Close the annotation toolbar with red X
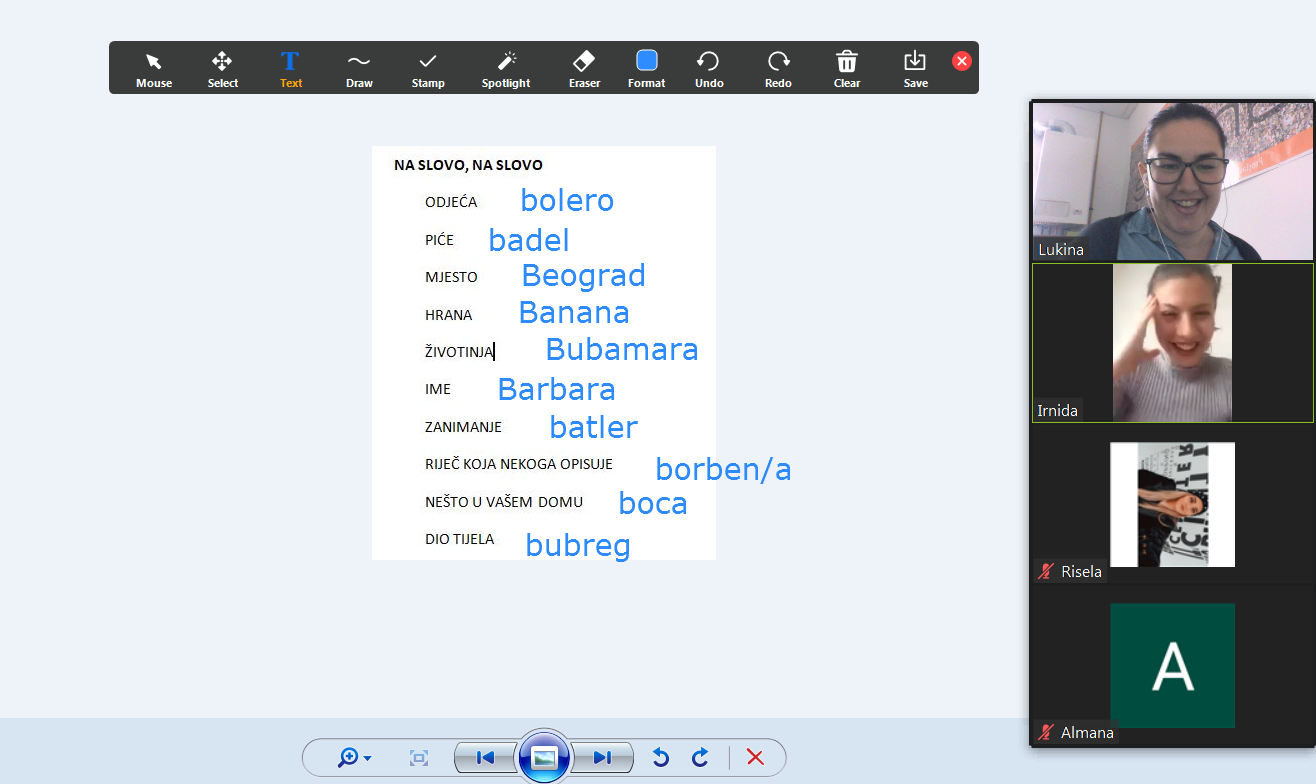 962,61
